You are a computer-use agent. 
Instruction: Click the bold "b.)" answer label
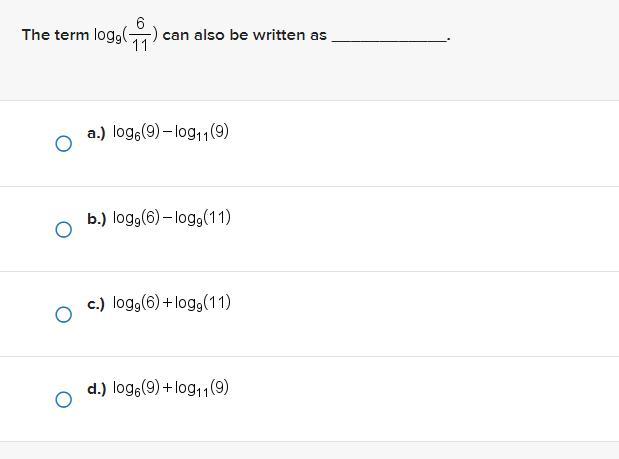(x=97, y=218)
